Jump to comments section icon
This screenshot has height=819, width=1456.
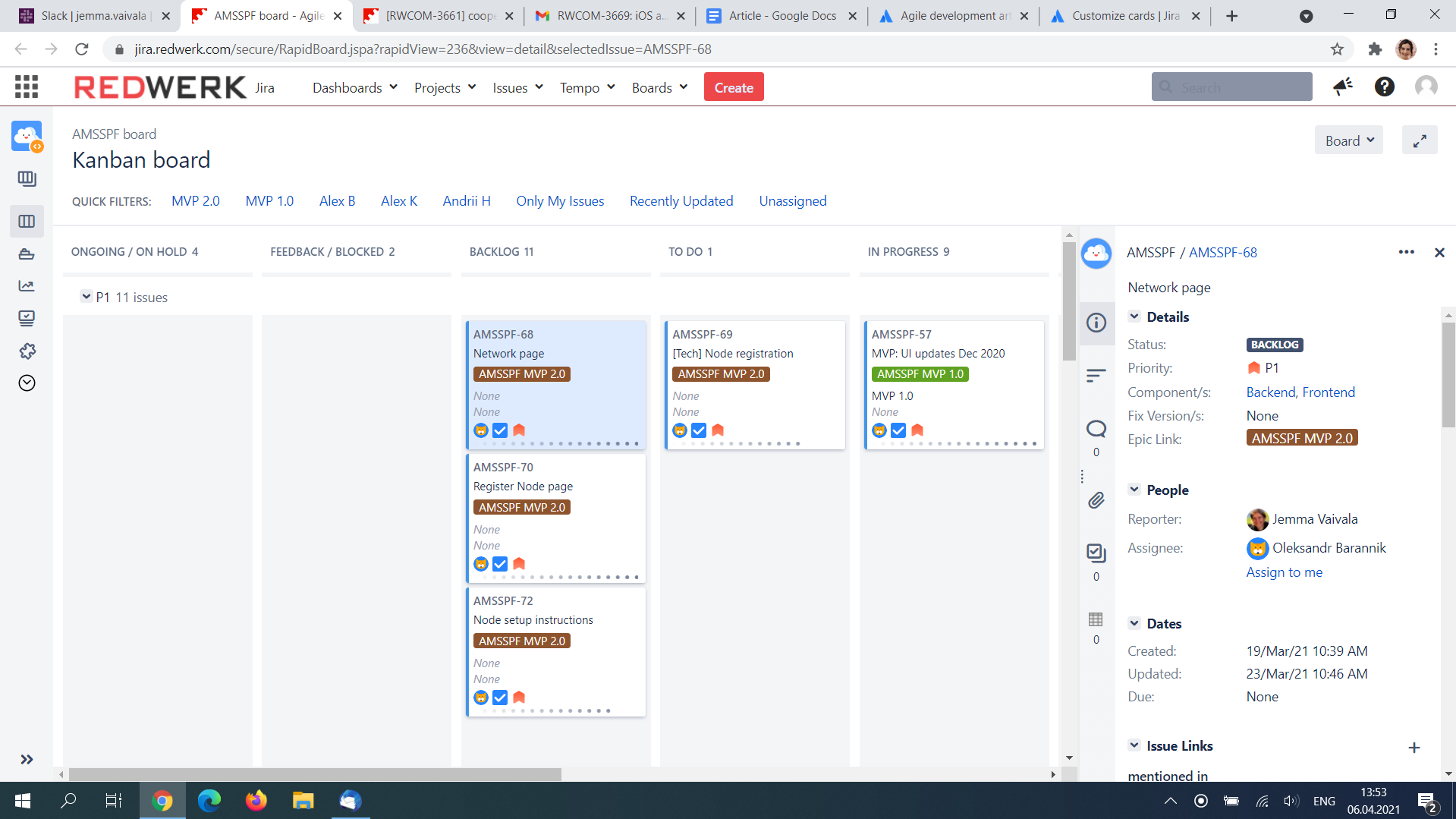(x=1096, y=429)
